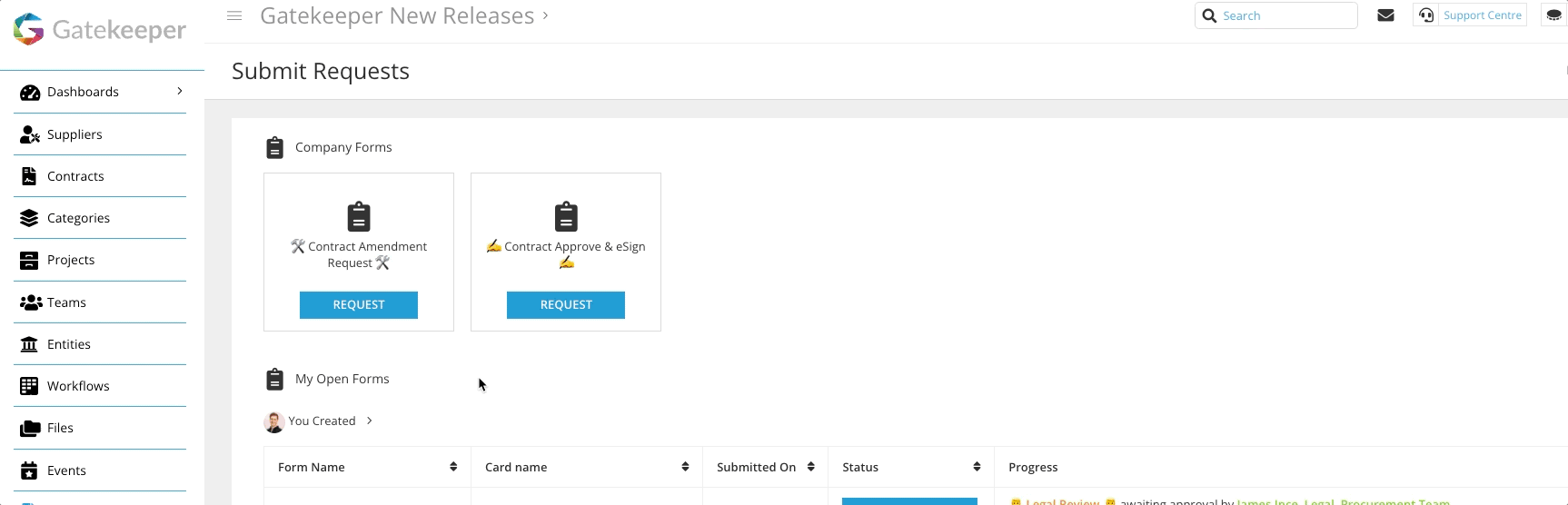
Task: Sort by Status column arrows
Action: (x=977, y=467)
